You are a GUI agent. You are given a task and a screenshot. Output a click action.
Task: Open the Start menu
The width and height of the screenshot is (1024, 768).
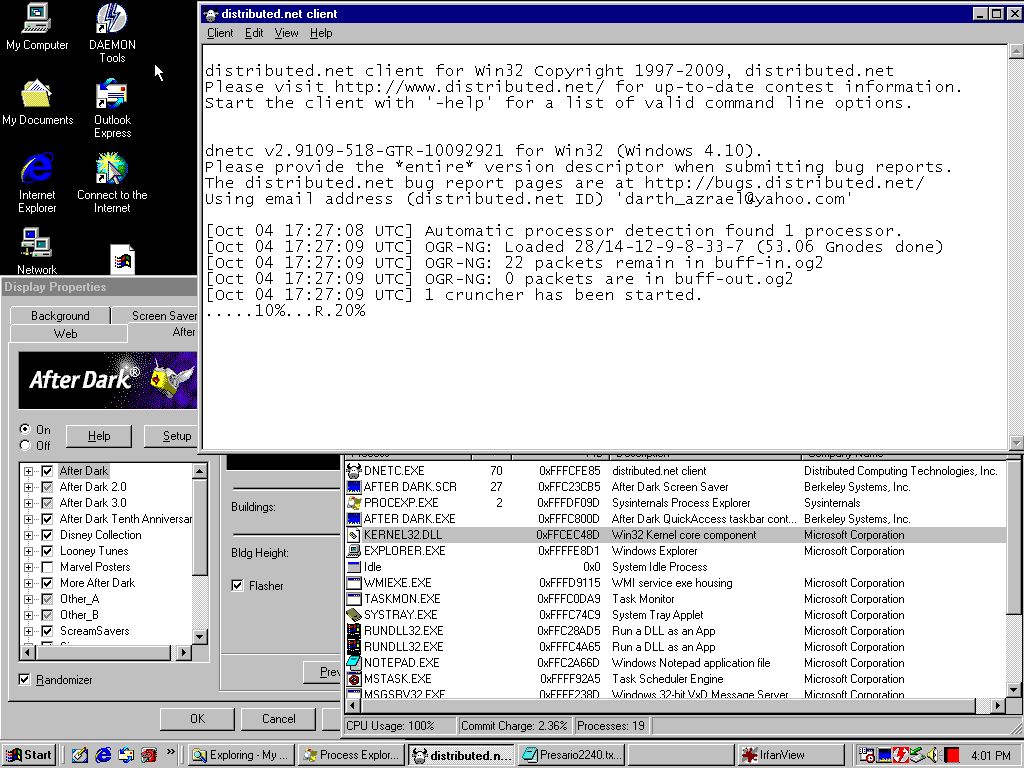[29, 755]
